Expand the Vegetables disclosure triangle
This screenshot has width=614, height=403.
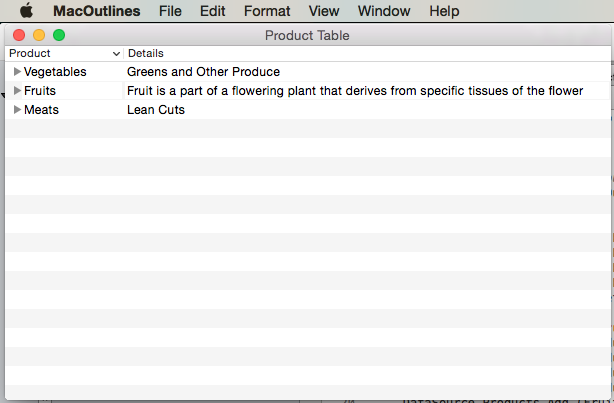pos(17,72)
